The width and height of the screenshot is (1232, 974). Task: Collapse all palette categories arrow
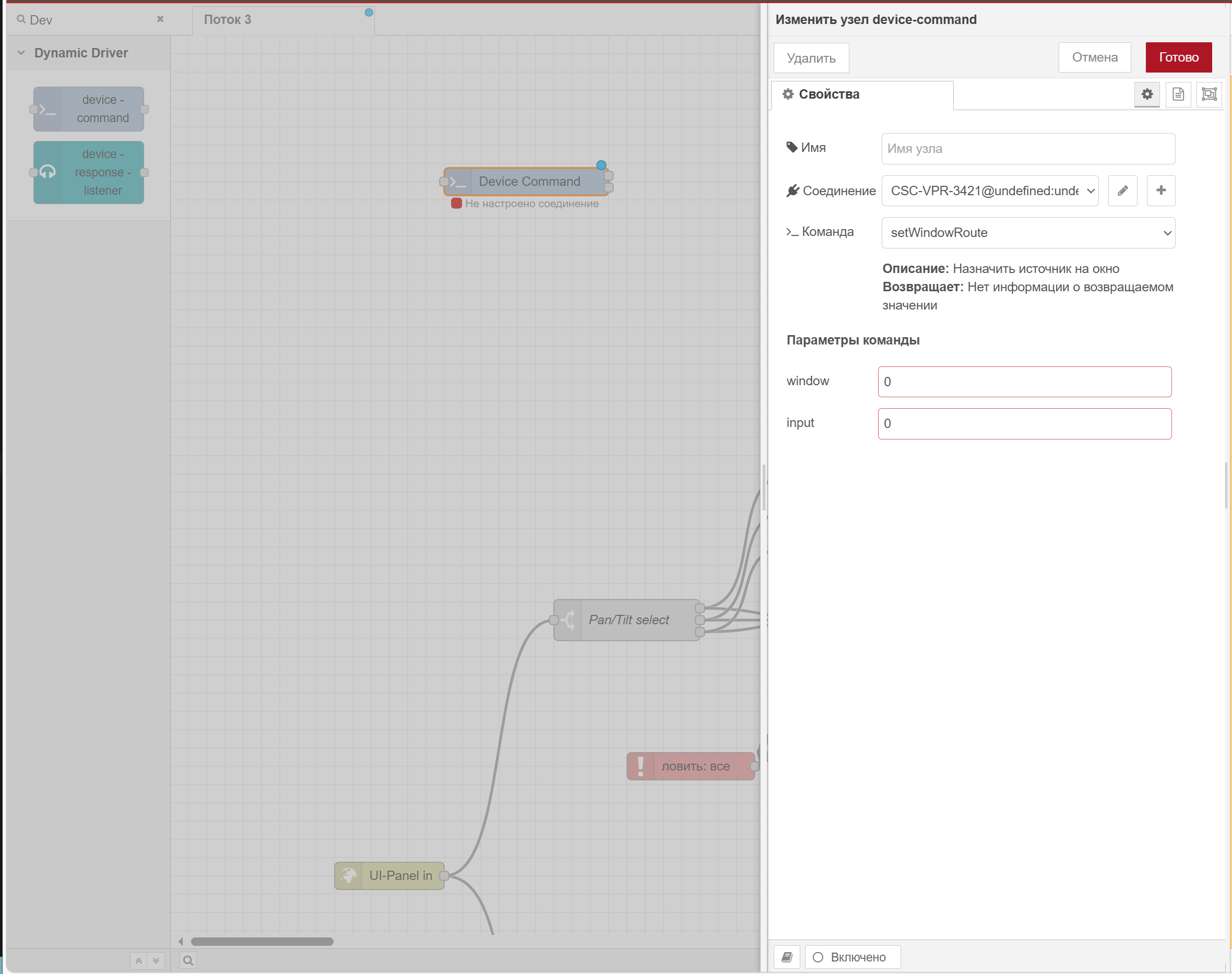tap(139, 960)
